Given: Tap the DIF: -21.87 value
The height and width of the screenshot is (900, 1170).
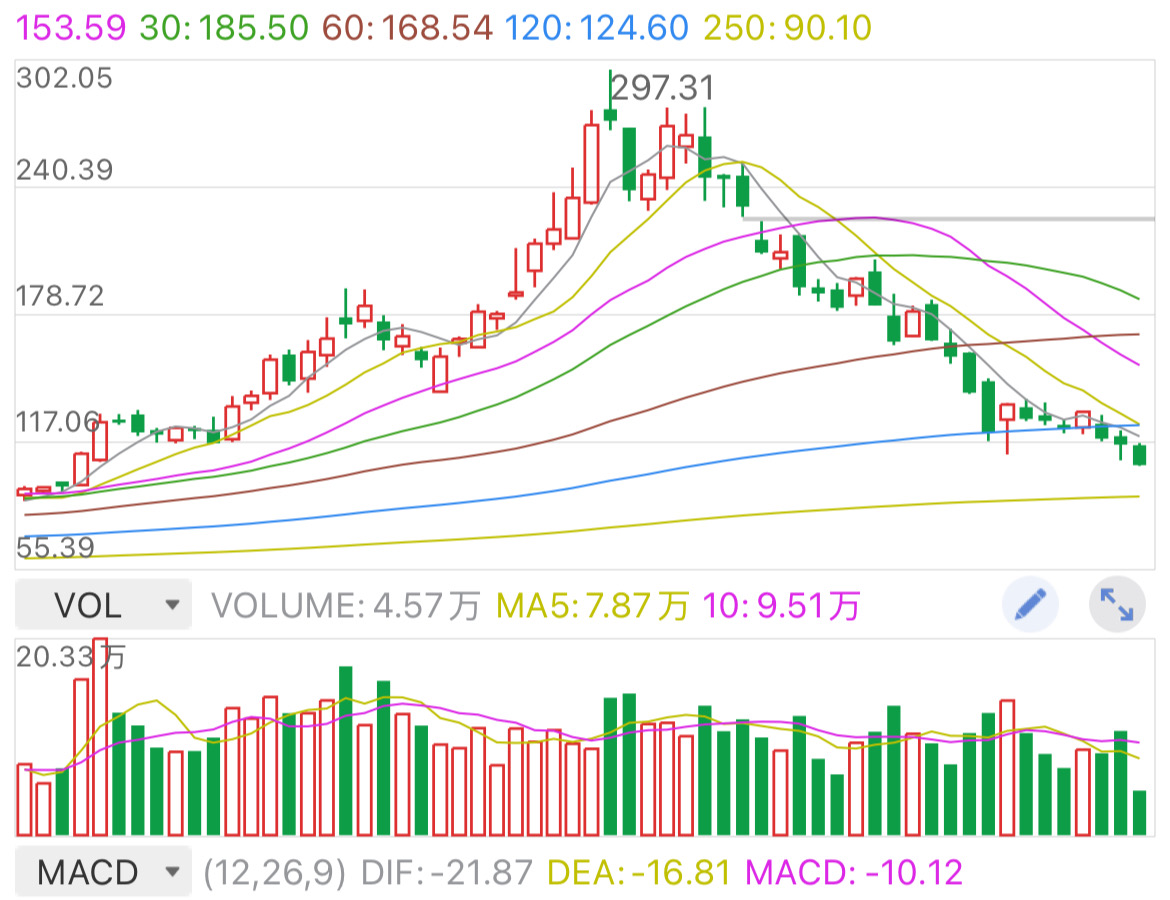Looking at the screenshot, I should [447, 872].
